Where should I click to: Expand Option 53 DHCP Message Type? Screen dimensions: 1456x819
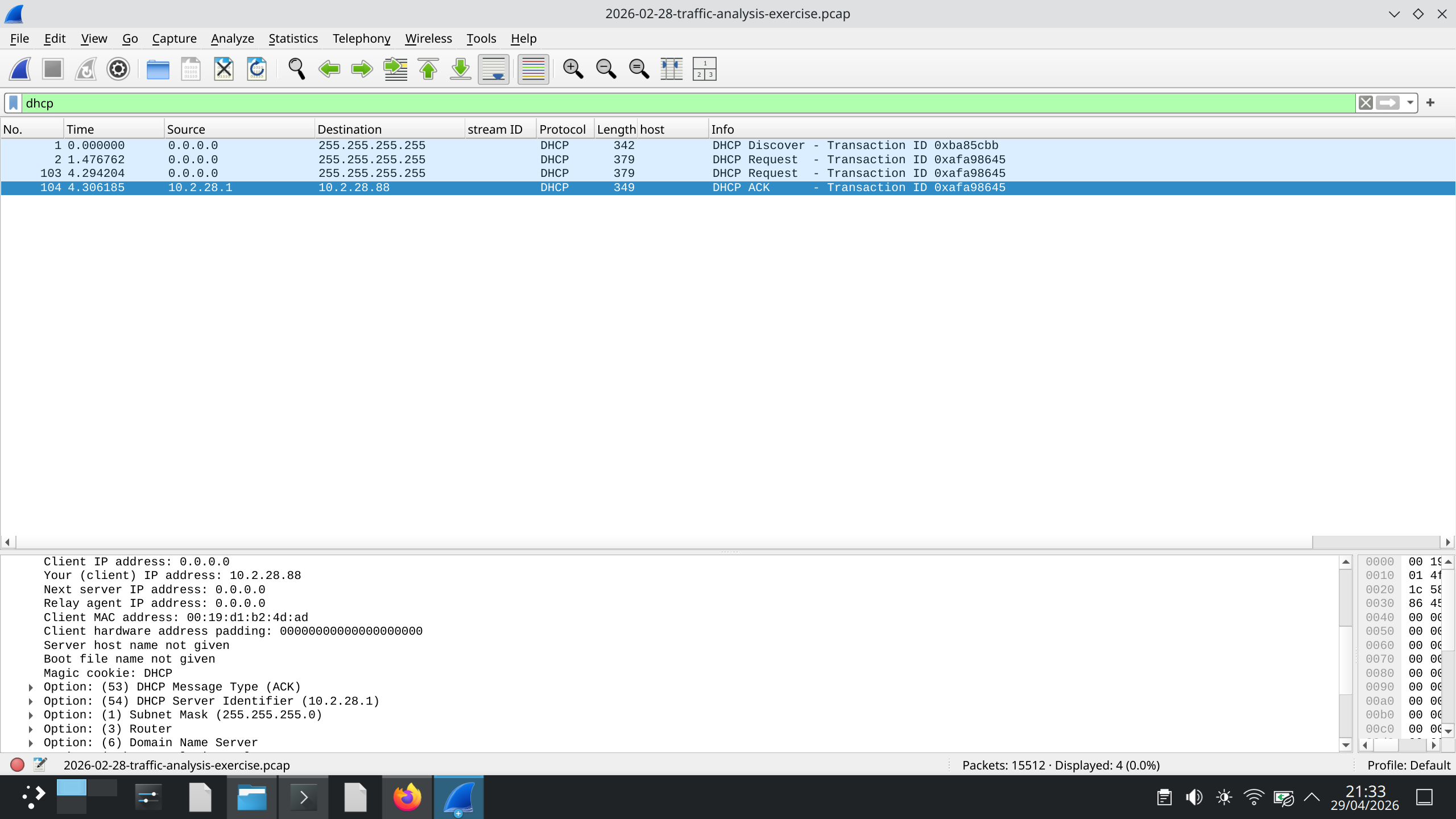(x=31, y=688)
